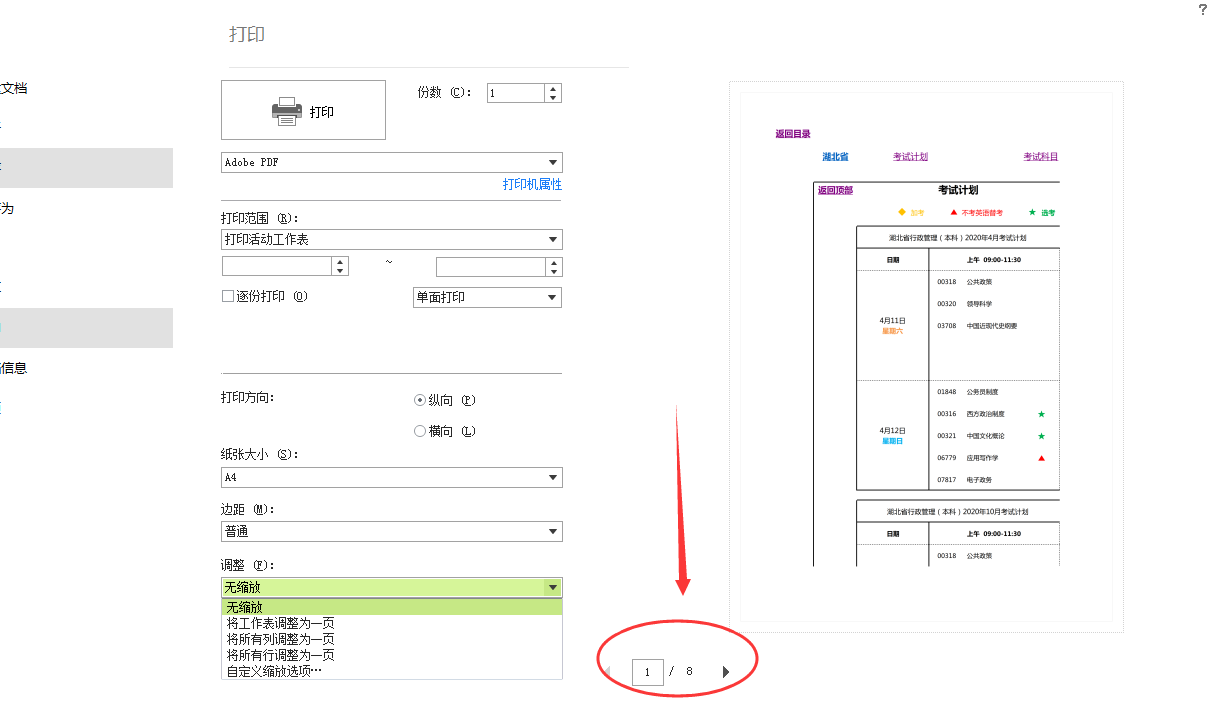Go to previous preview page arrow
Screen dimensions: 1227x706
click(x=607, y=672)
